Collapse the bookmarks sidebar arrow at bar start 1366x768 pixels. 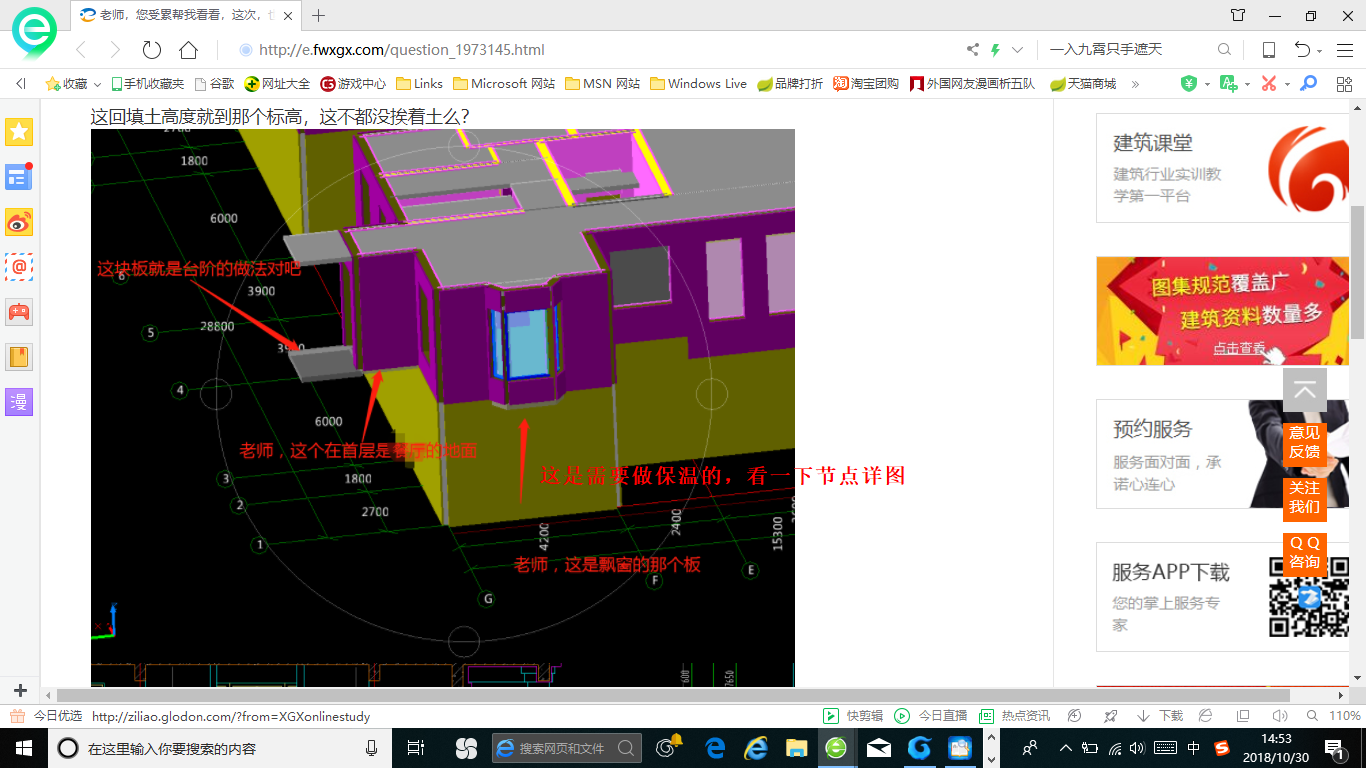[x=21, y=84]
